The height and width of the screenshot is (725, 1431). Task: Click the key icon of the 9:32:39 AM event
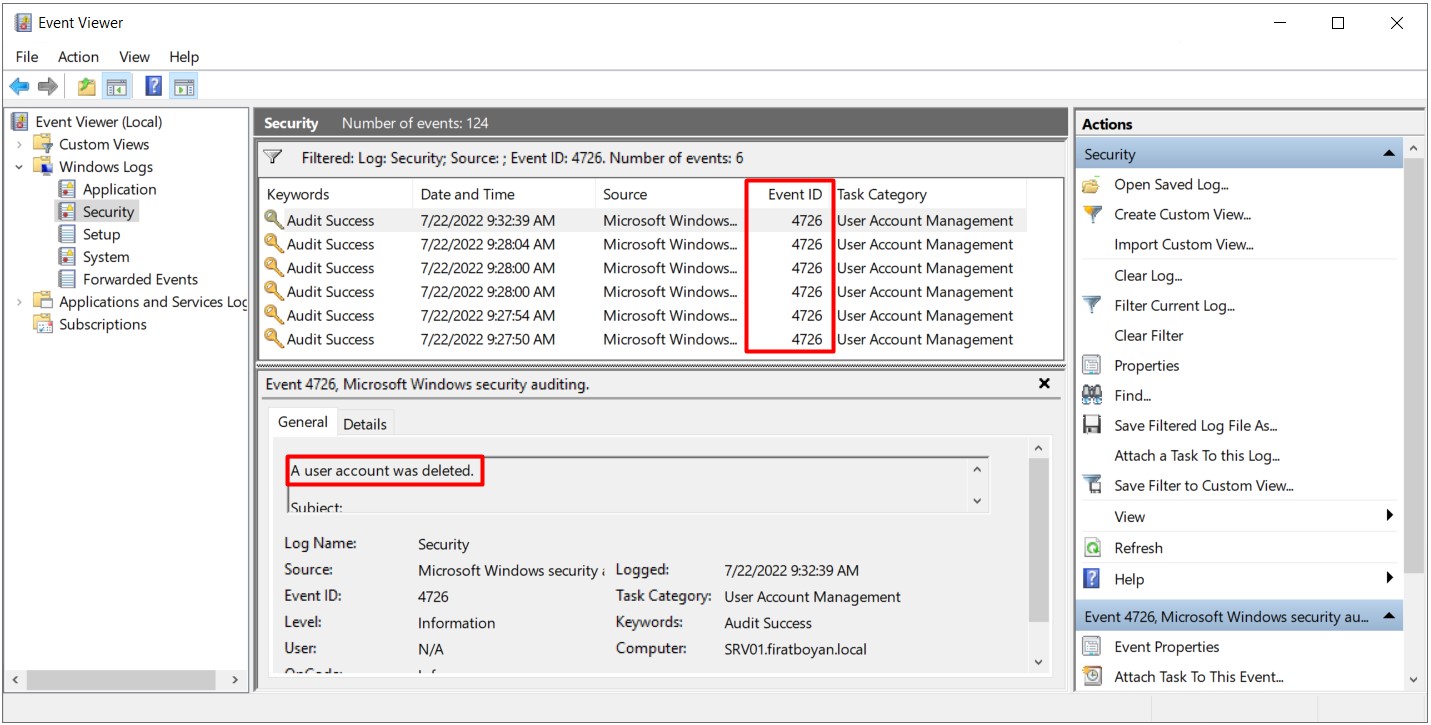coord(274,220)
